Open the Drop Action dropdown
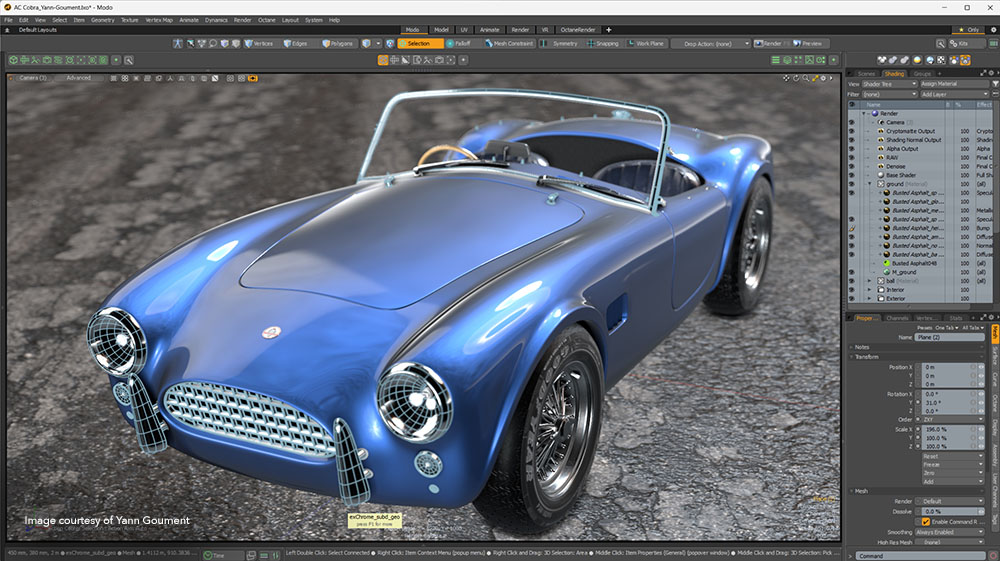This screenshot has width=1000, height=561. pyautogui.click(x=709, y=44)
